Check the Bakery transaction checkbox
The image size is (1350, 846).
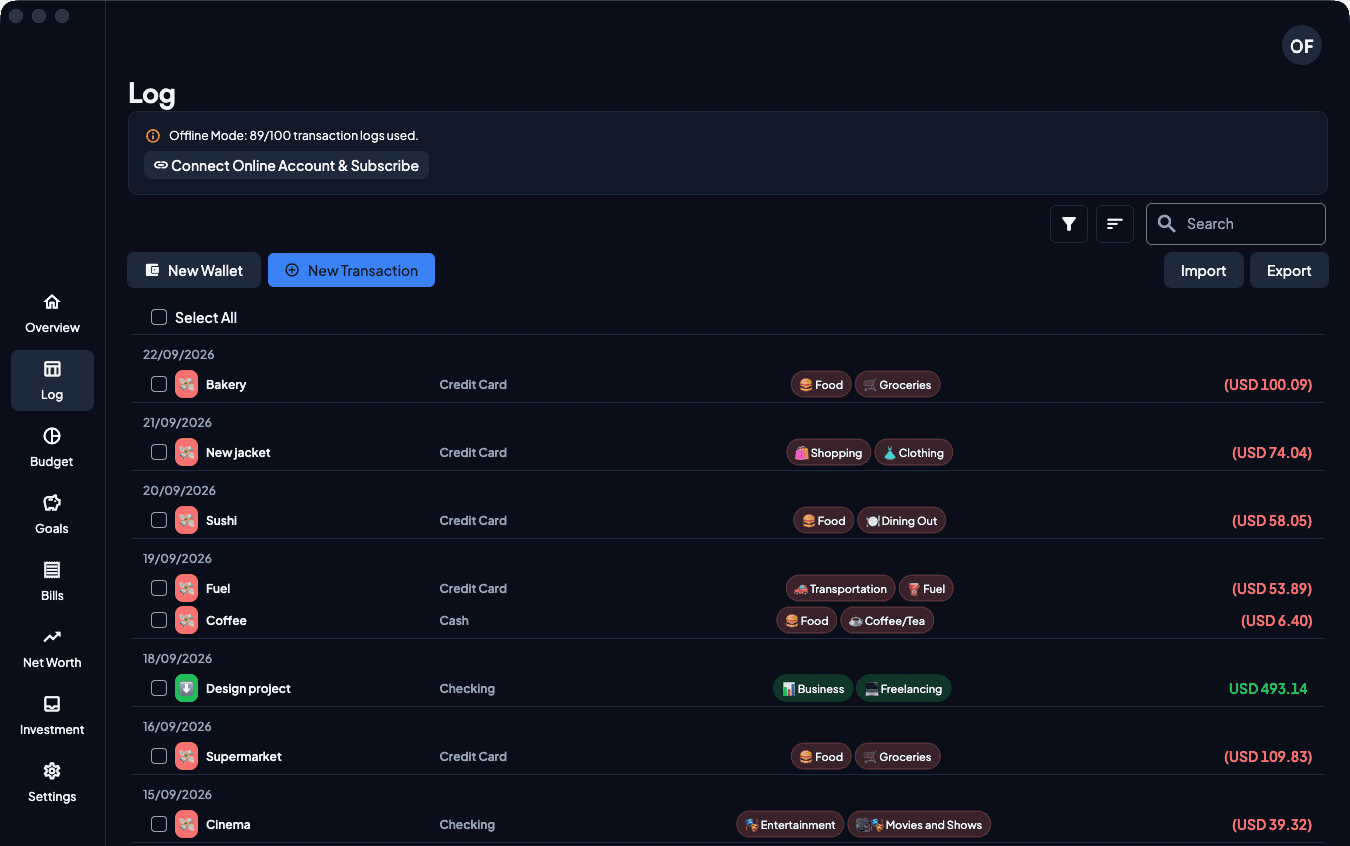[x=159, y=384]
